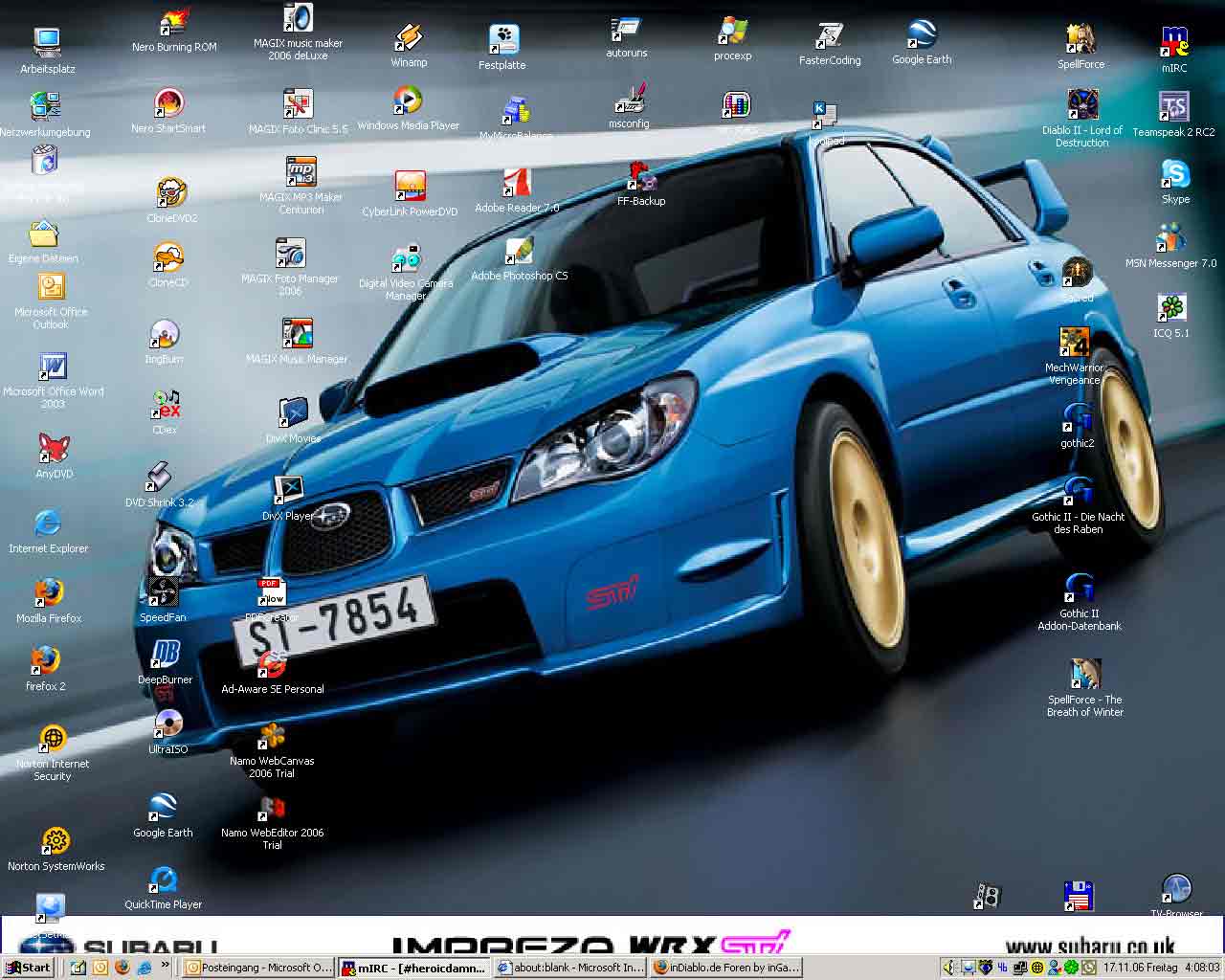This screenshot has height=980, width=1225.
Task: Open UltraISO disc icon
Action: click(168, 724)
